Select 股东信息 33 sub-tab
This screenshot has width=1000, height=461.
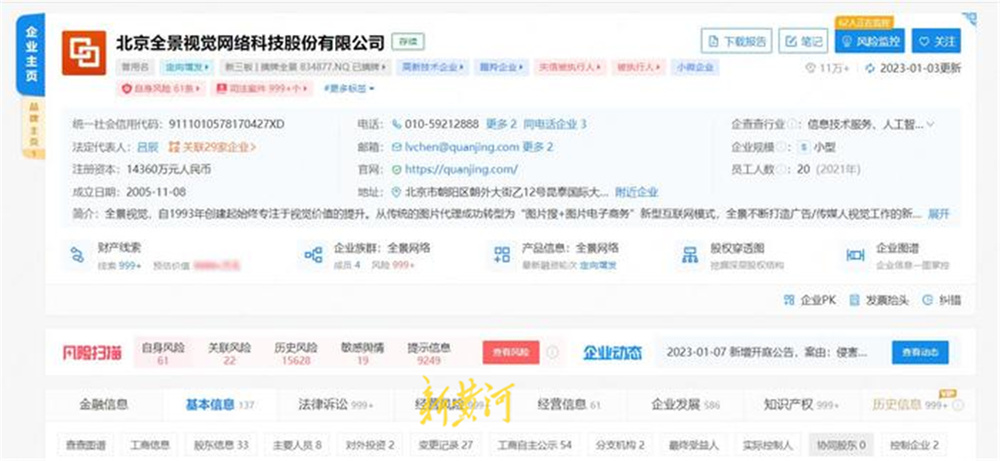pos(220,444)
